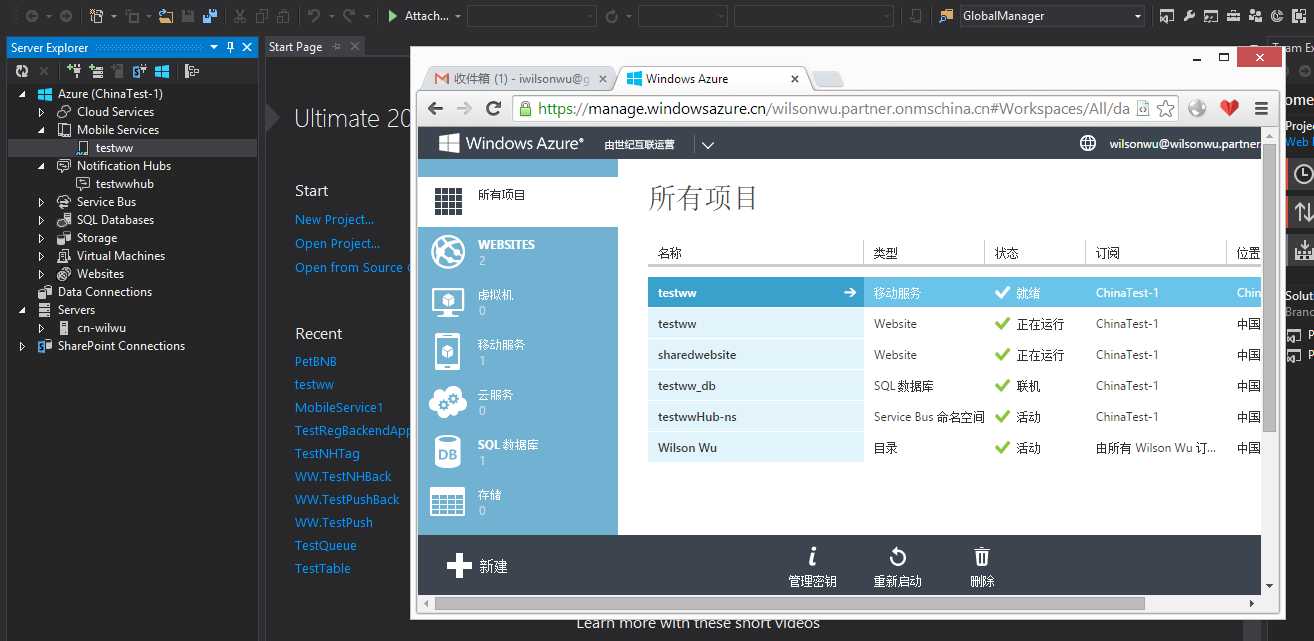
Task: Toggle pin on the Start Page tab
Action: [337, 47]
